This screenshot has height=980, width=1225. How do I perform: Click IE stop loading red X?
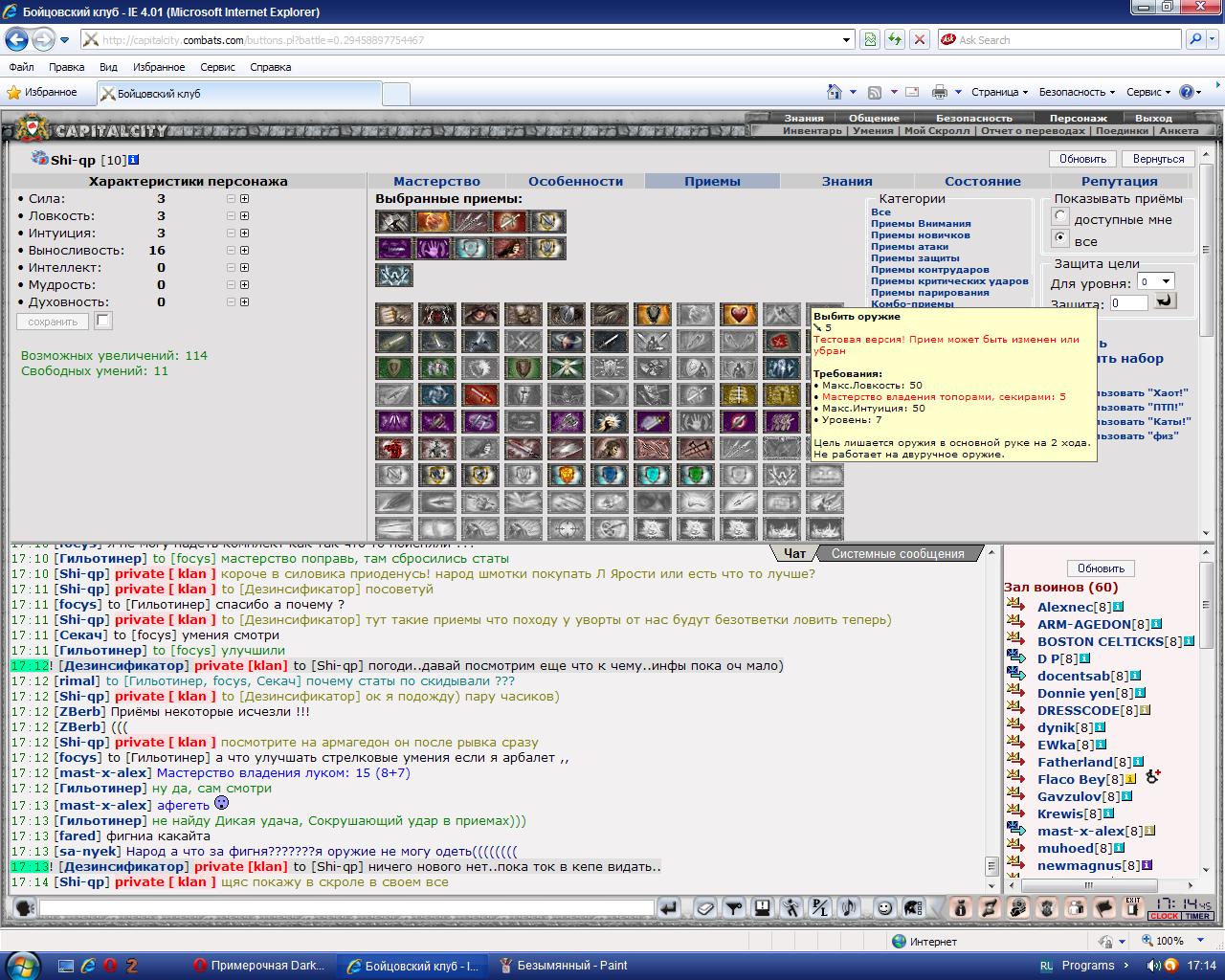click(x=919, y=39)
